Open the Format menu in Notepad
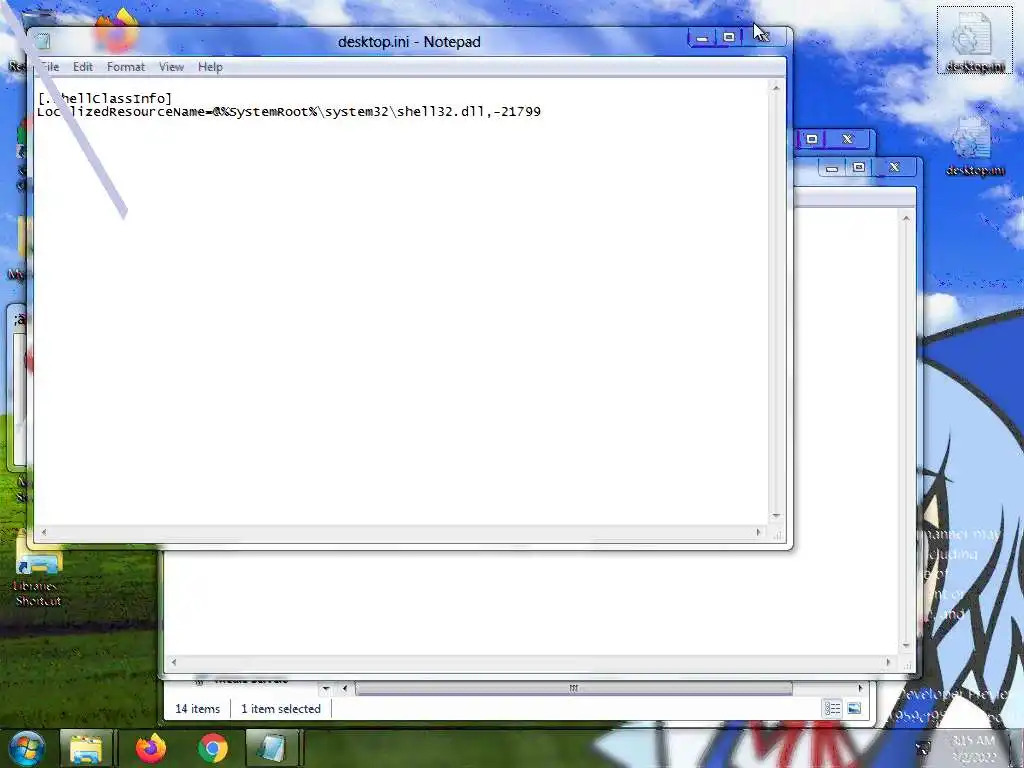This screenshot has width=1024, height=768. pyautogui.click(x=125, y=67)
